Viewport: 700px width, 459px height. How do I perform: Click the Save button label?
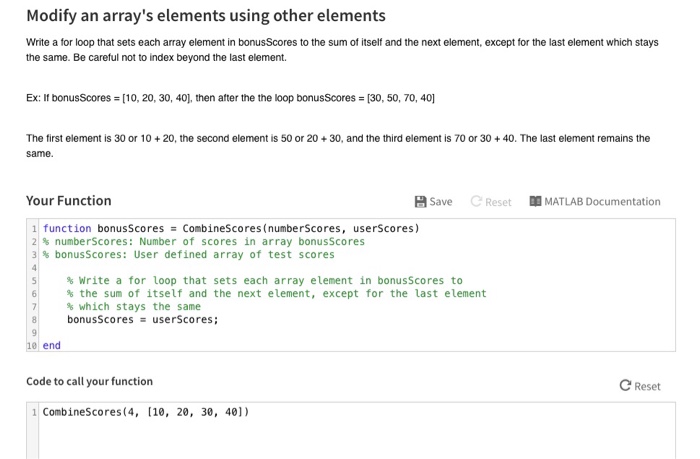click(441, 202)
